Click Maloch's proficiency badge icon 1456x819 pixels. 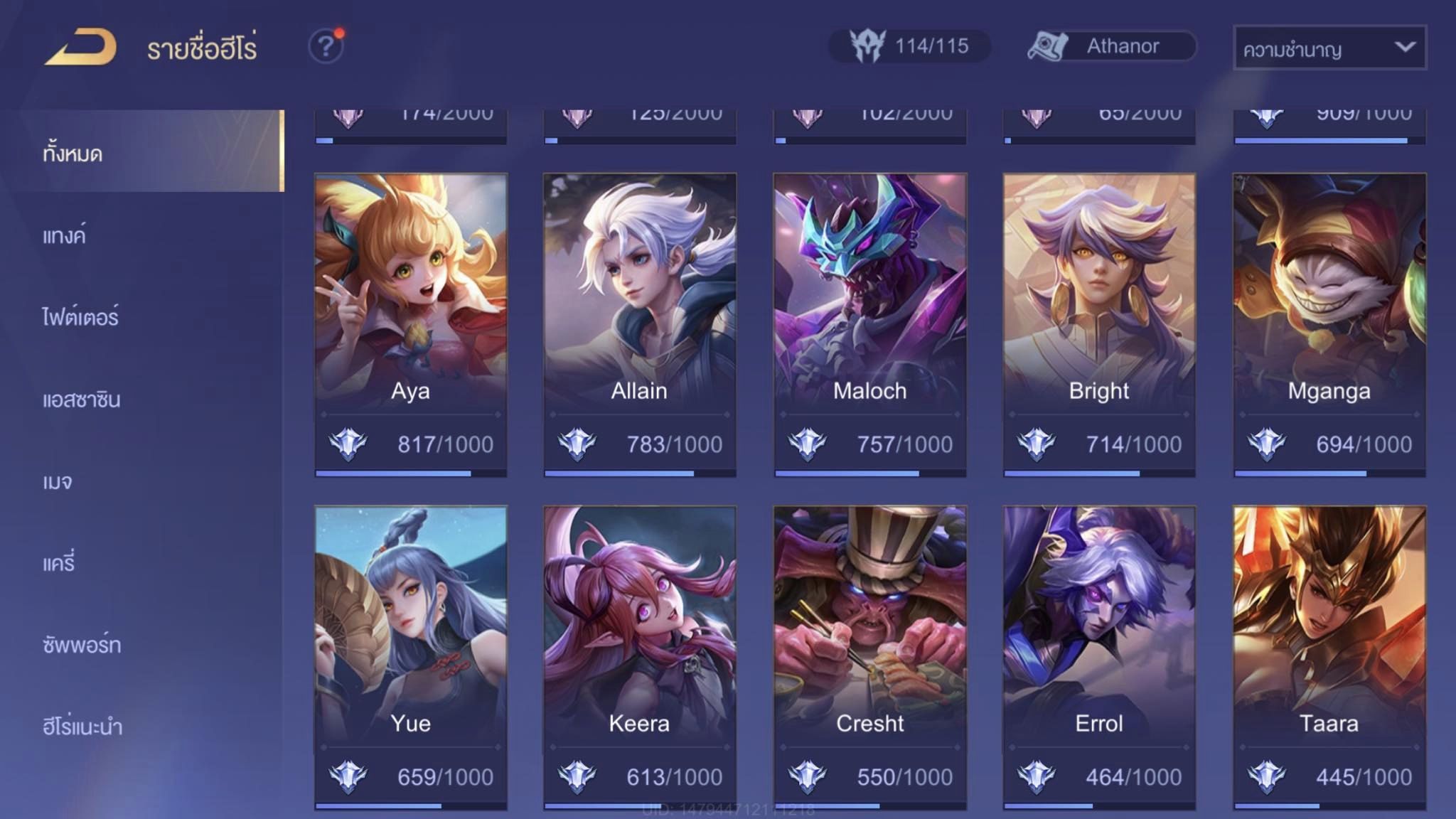click(807, 444)
